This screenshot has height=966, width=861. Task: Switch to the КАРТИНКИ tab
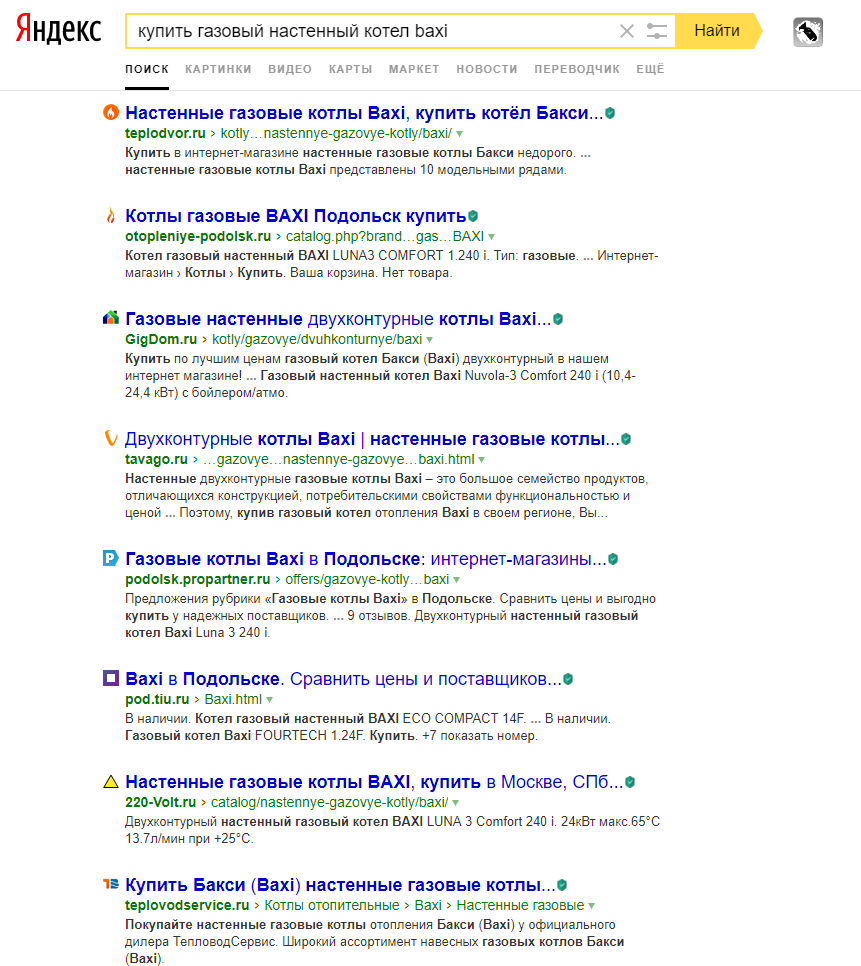218,69
